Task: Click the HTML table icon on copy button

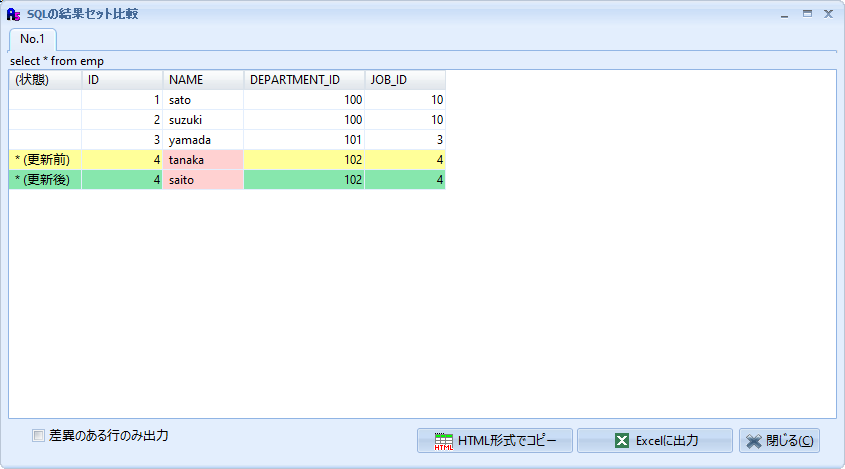Action: click(x=444, y=441)
